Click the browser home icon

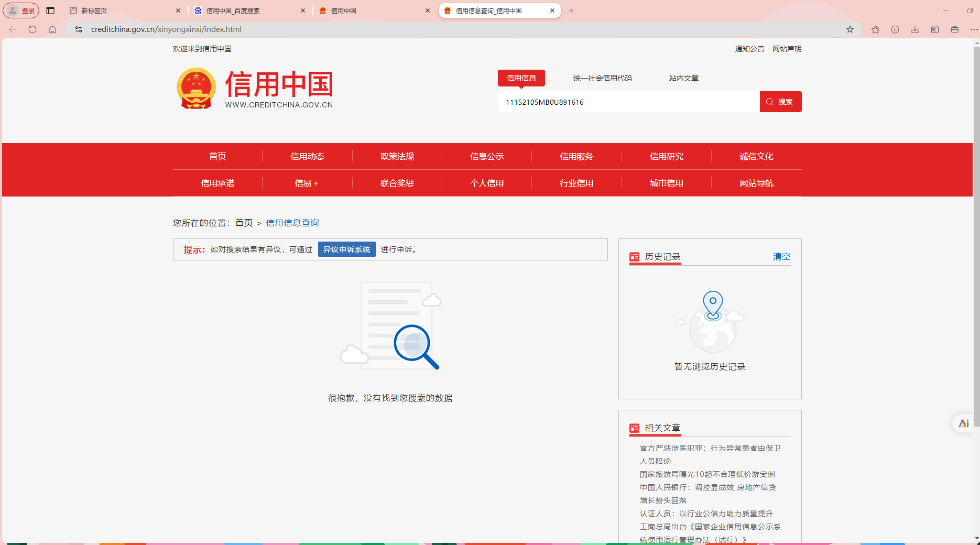click(52, 29)
